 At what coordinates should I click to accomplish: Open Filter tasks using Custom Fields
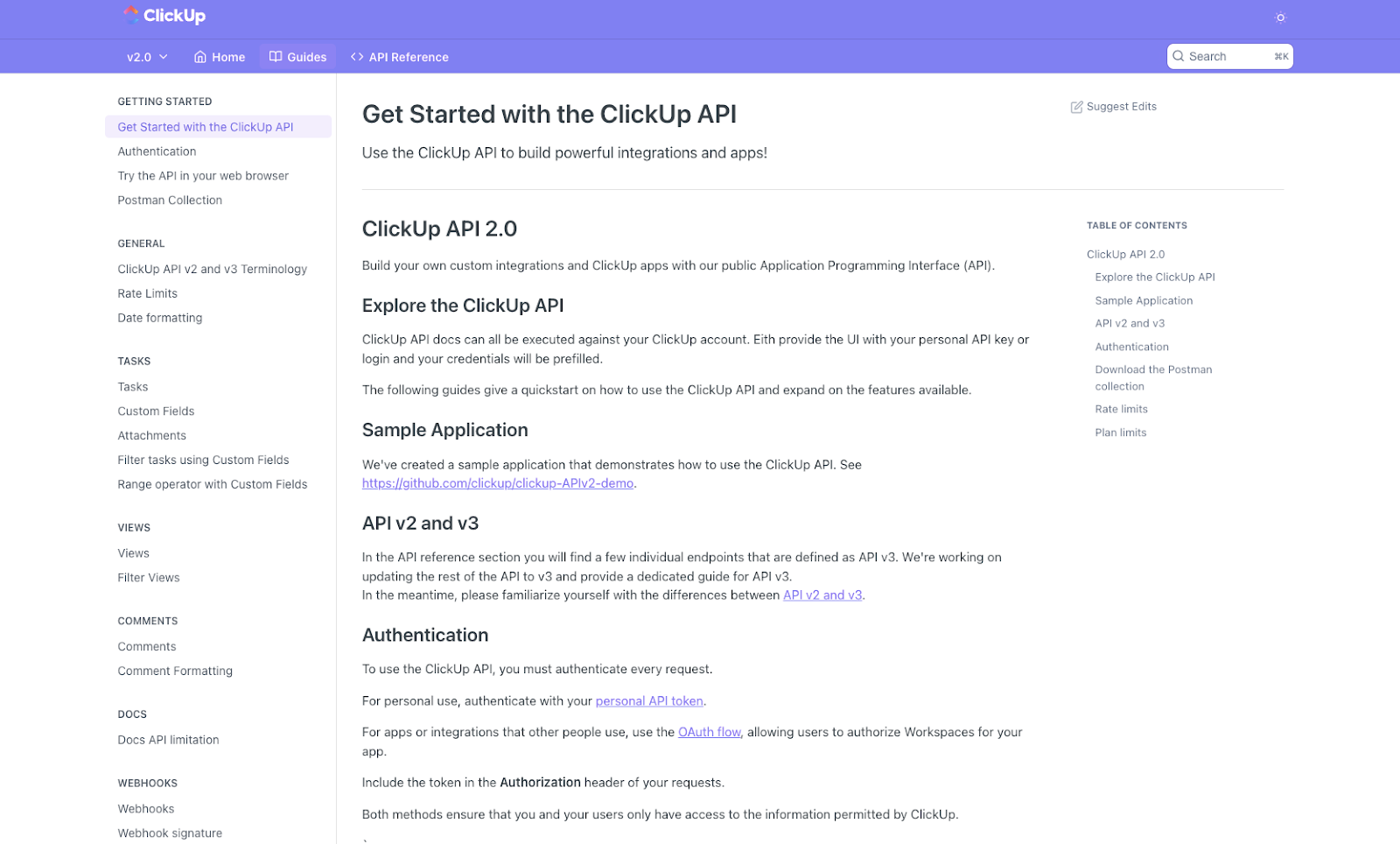pyautogui.click(x=203, y=459)
